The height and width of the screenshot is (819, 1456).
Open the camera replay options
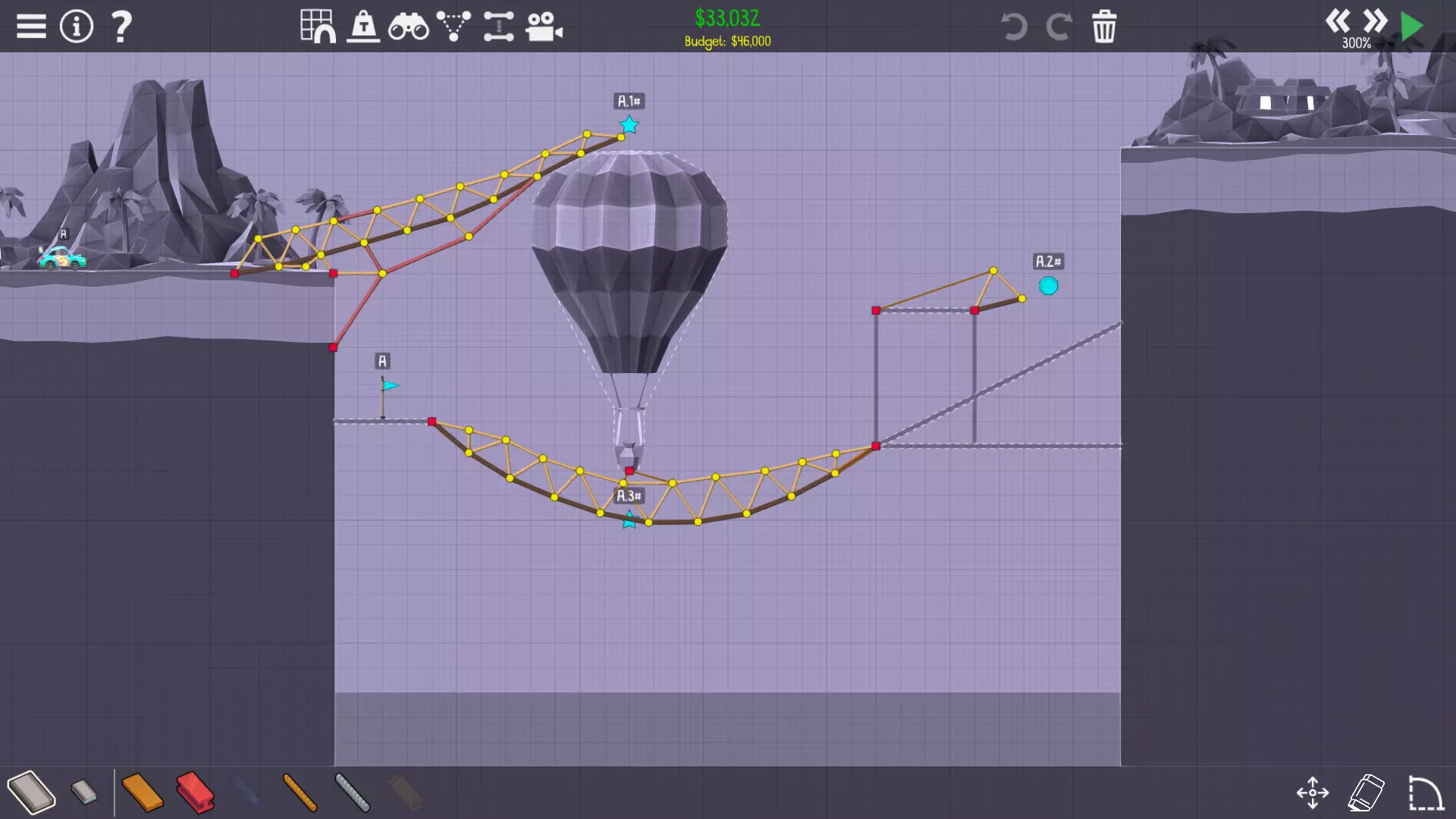tap(544, 27)
